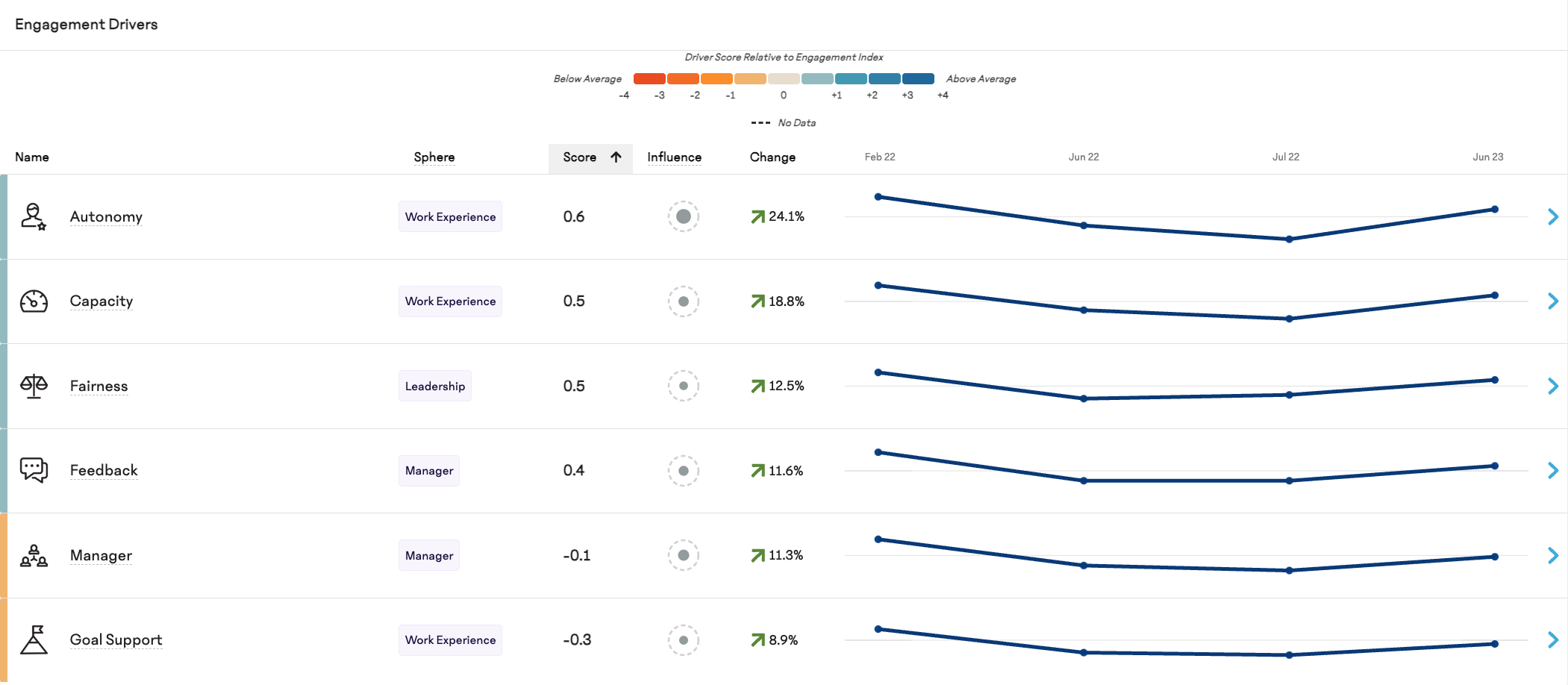Viewport: 1568px width, 685px height.
Task: Click the green up arrow beside 18.8%
Action: click(x=758, y=301)
